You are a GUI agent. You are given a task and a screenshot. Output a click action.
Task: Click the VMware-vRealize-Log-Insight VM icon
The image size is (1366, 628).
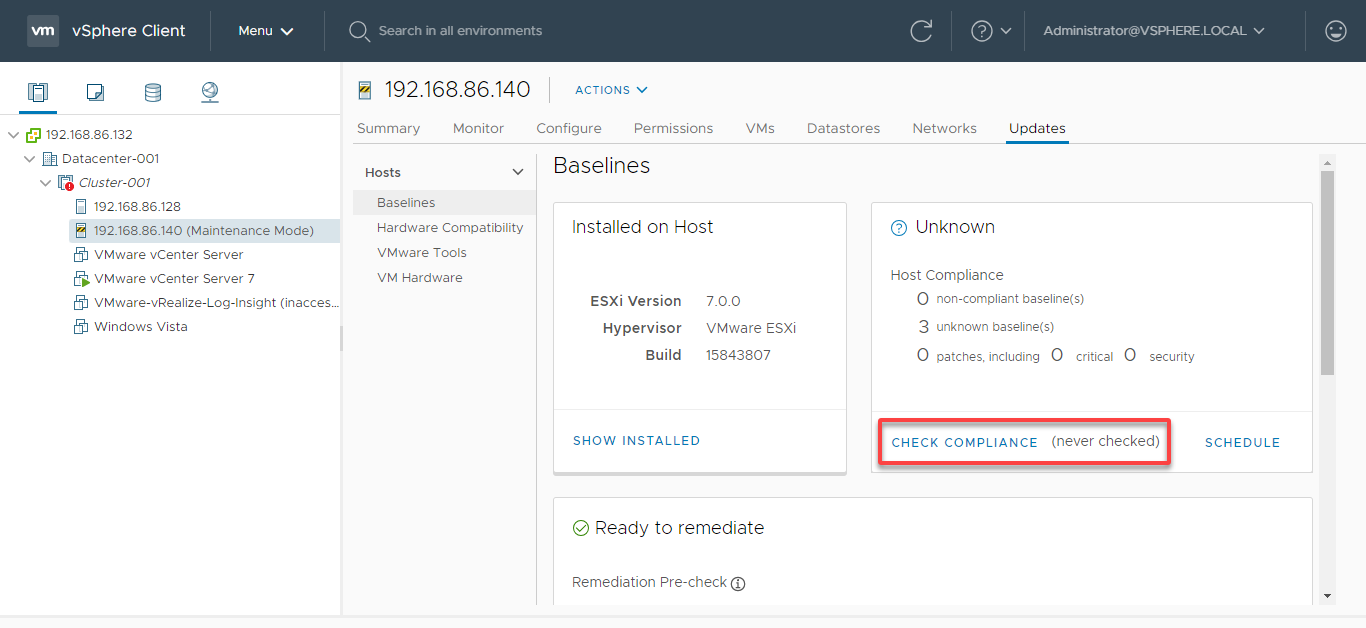click(x=82, y=303)
